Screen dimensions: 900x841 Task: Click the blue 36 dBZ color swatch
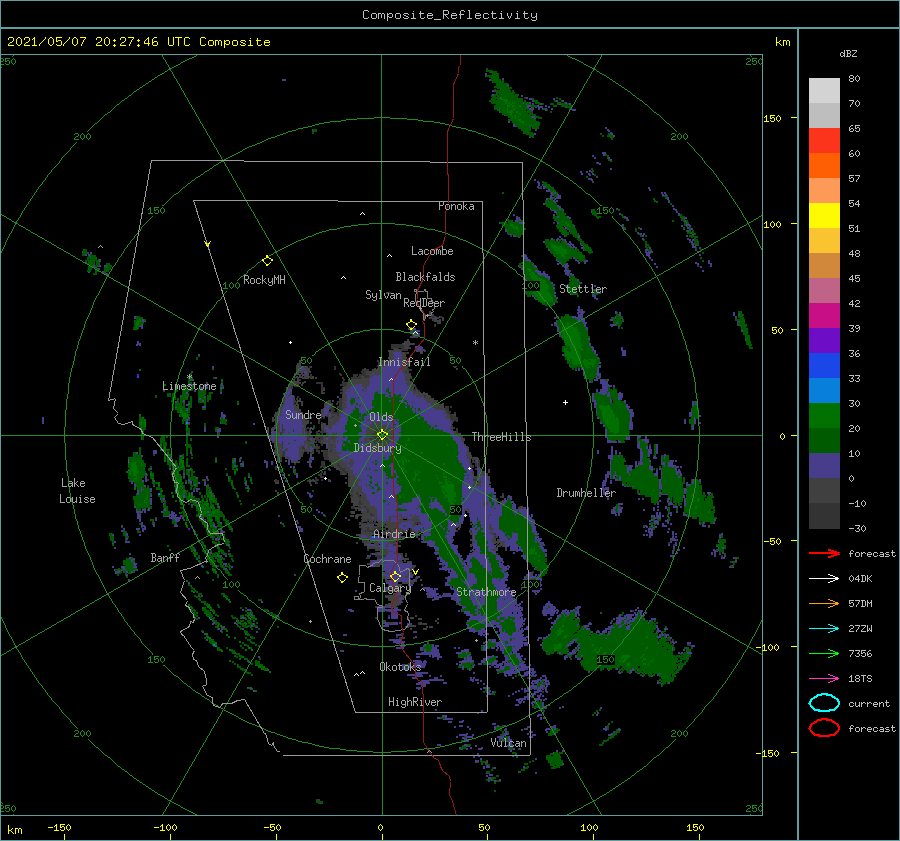[824, 366]
